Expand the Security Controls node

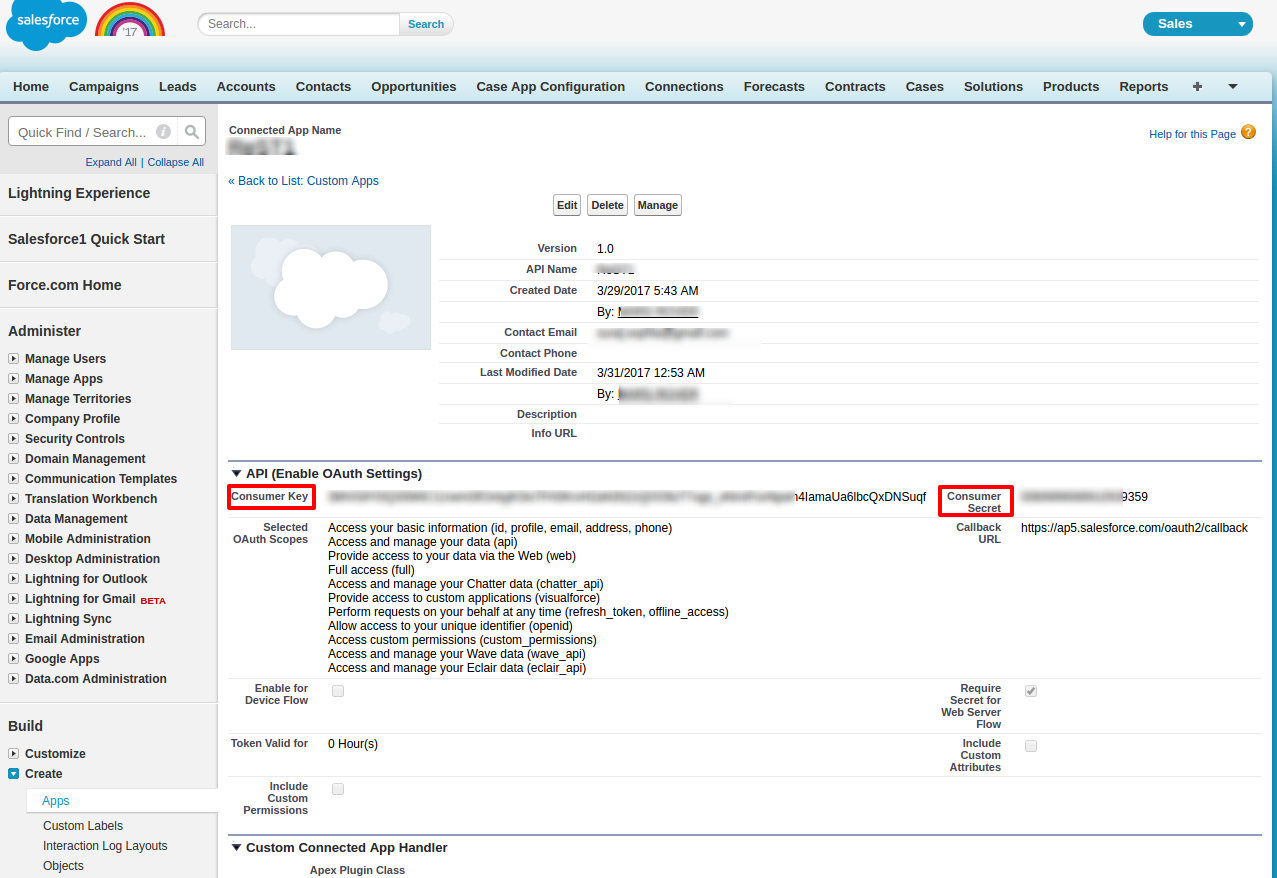pos(13,439)
